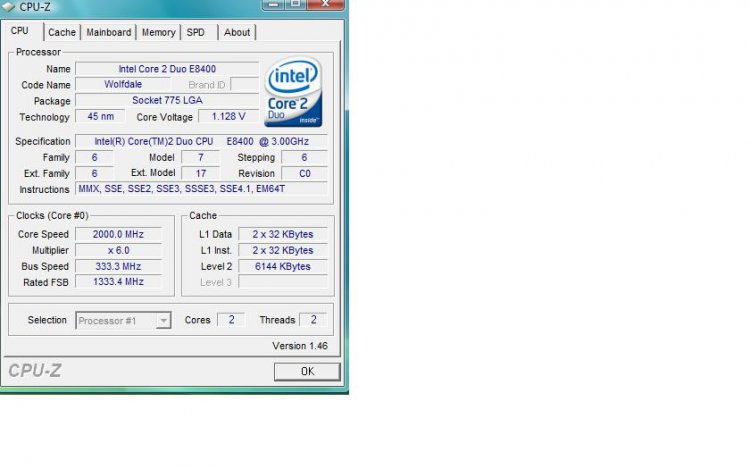750x469 pixels.
Task: Click the Bus Speed value 333.3 MHz
Action: 118,266
